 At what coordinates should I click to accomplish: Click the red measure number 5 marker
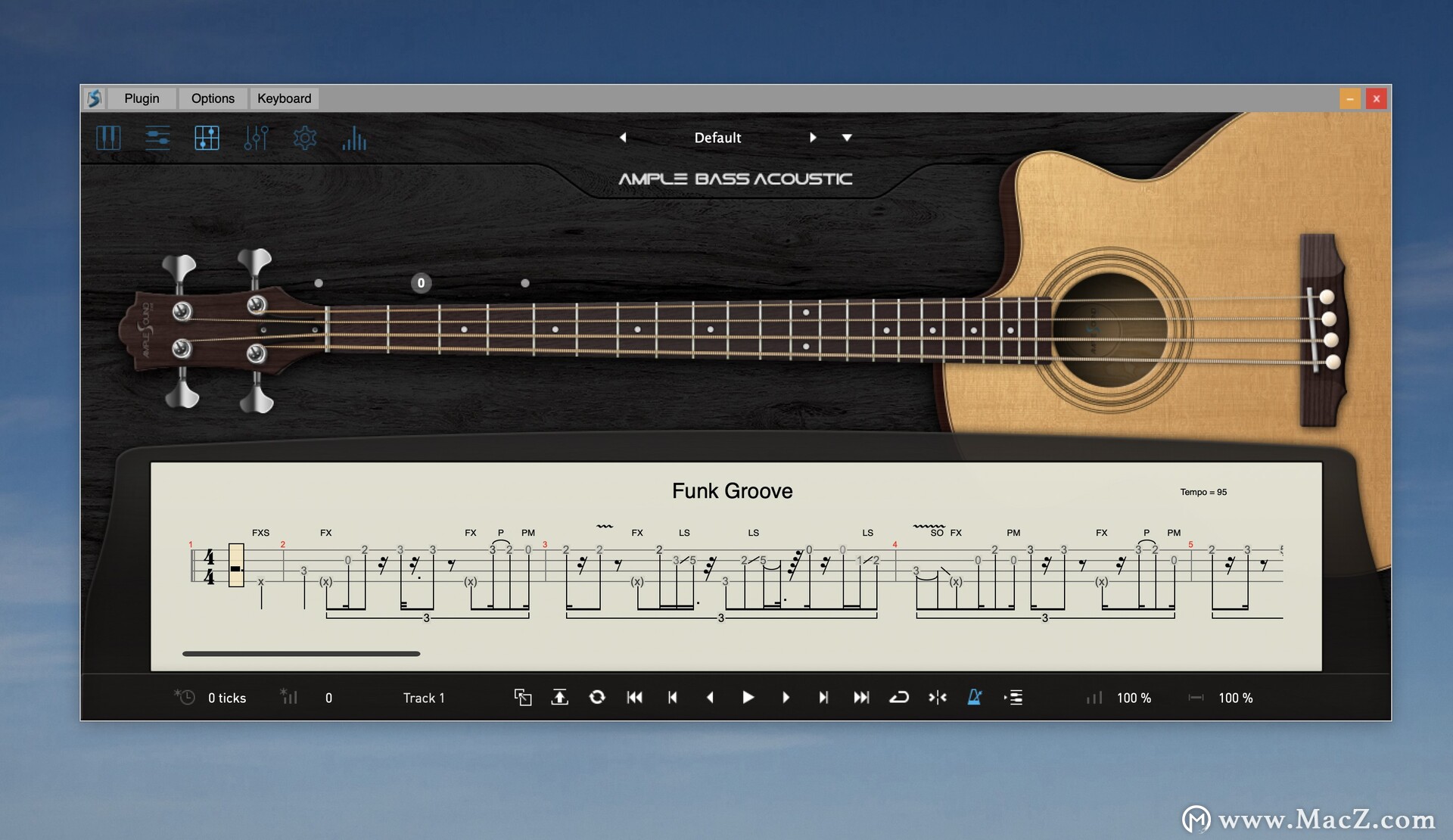1190,544
